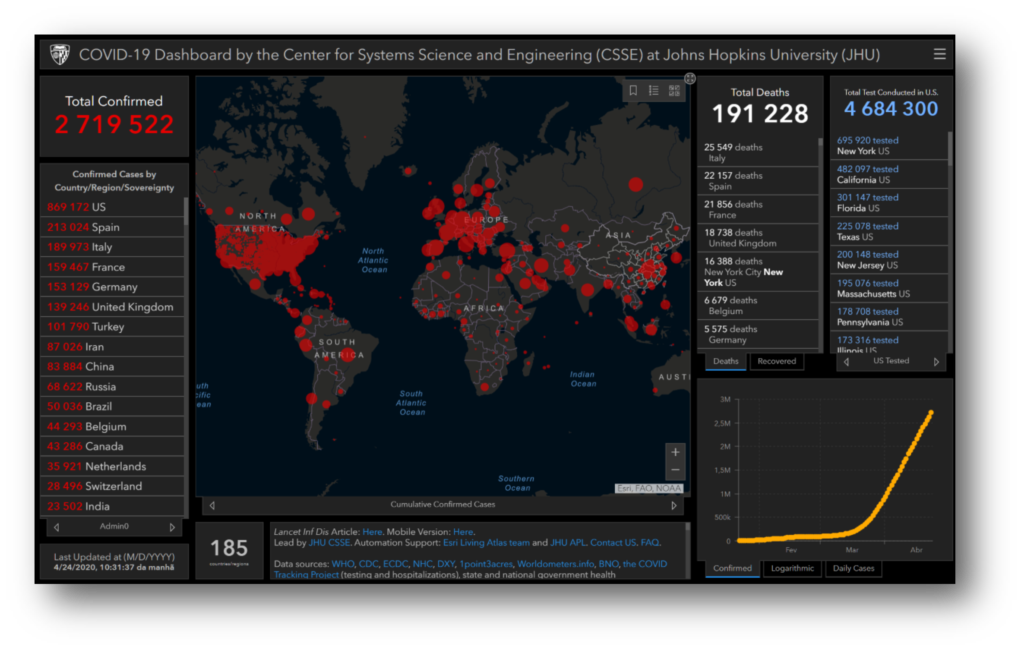
Task: Zoom in on the map
Action: click(675, 452)
